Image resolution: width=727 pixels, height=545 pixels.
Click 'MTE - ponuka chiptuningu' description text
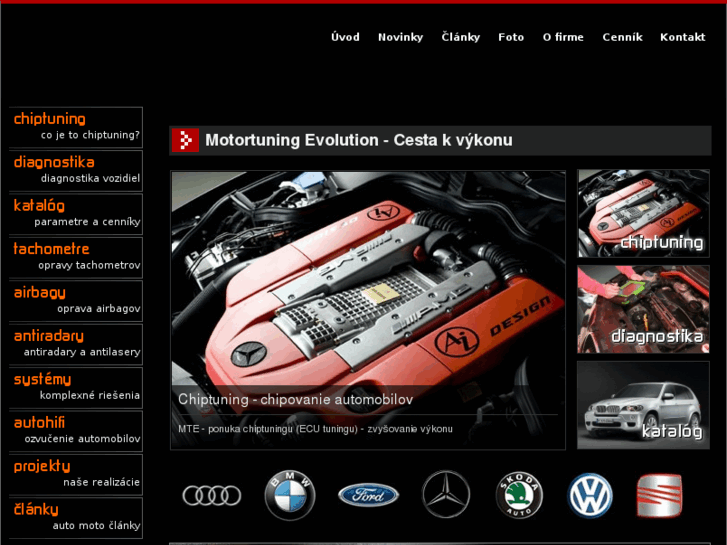315,429
